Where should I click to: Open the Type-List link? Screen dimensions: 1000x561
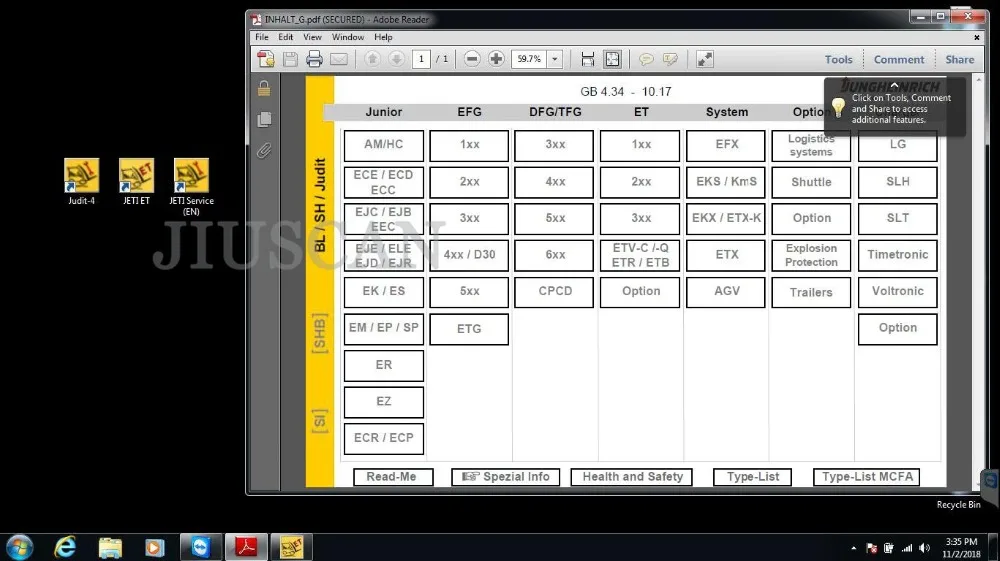point(753,477)
